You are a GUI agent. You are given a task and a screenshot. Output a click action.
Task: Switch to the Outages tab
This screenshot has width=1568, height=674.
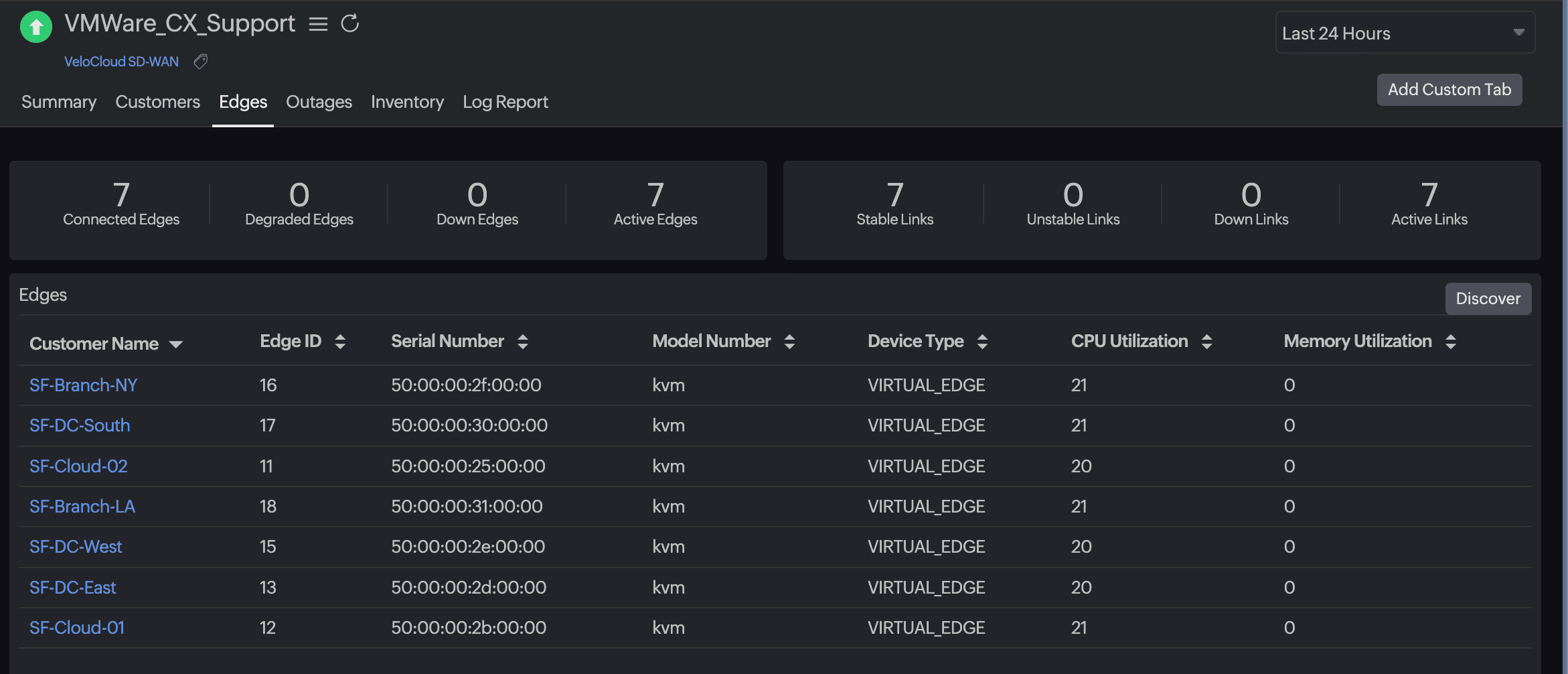tap(319, 102)
